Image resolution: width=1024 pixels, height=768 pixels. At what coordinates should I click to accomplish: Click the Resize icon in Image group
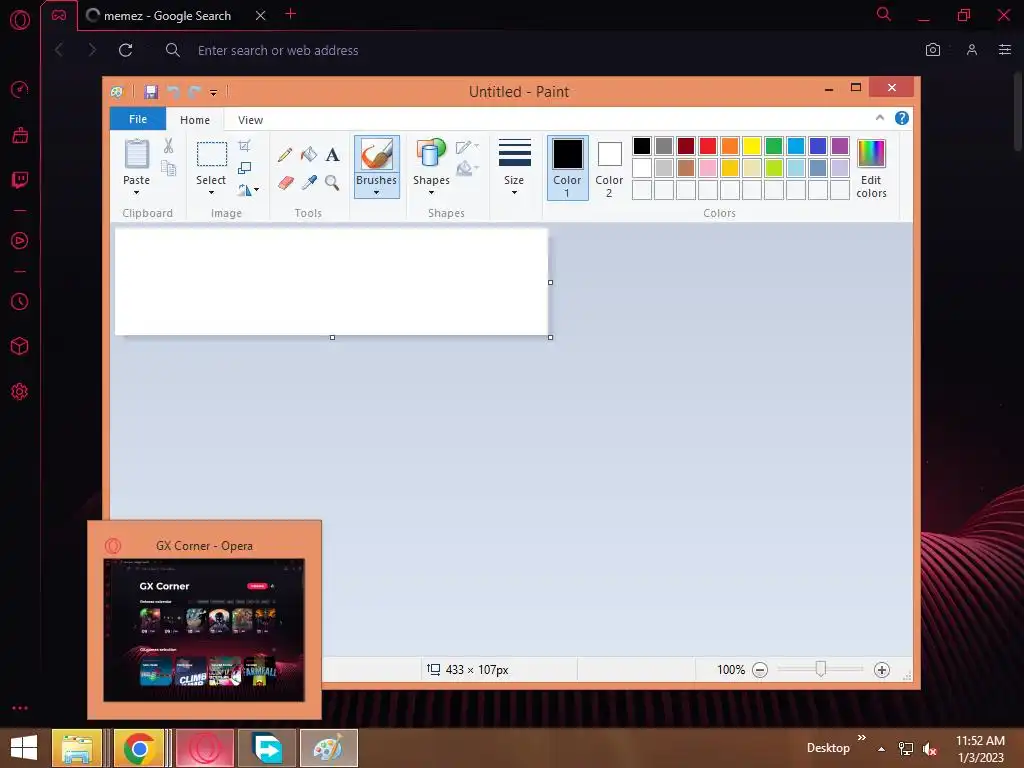(x=244, y=168)
